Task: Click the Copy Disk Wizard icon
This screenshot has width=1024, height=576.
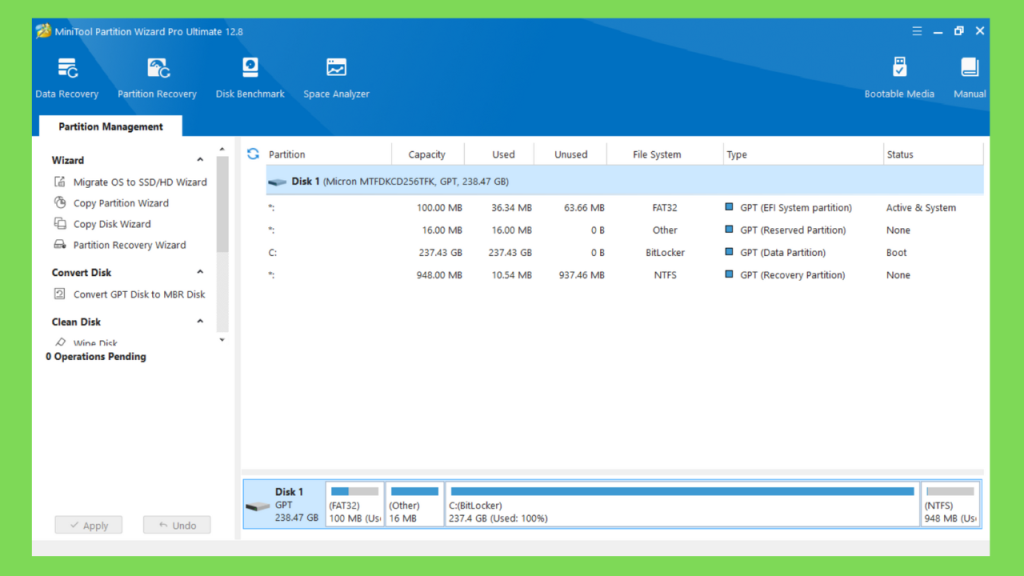Action: click(x=60, y=223)
